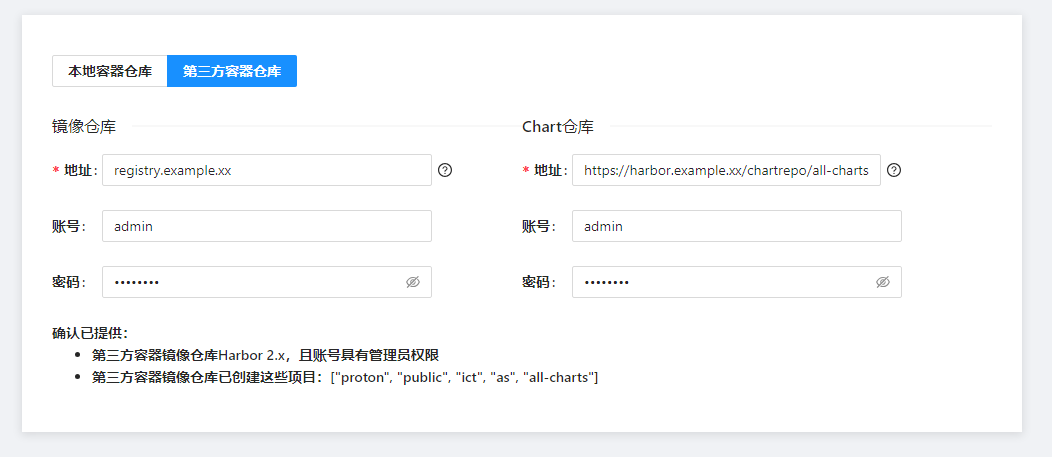Click the 确认已提供 label
This screenshot has height=457, width=1052.
pyautogui.click(x=90, y=333)
